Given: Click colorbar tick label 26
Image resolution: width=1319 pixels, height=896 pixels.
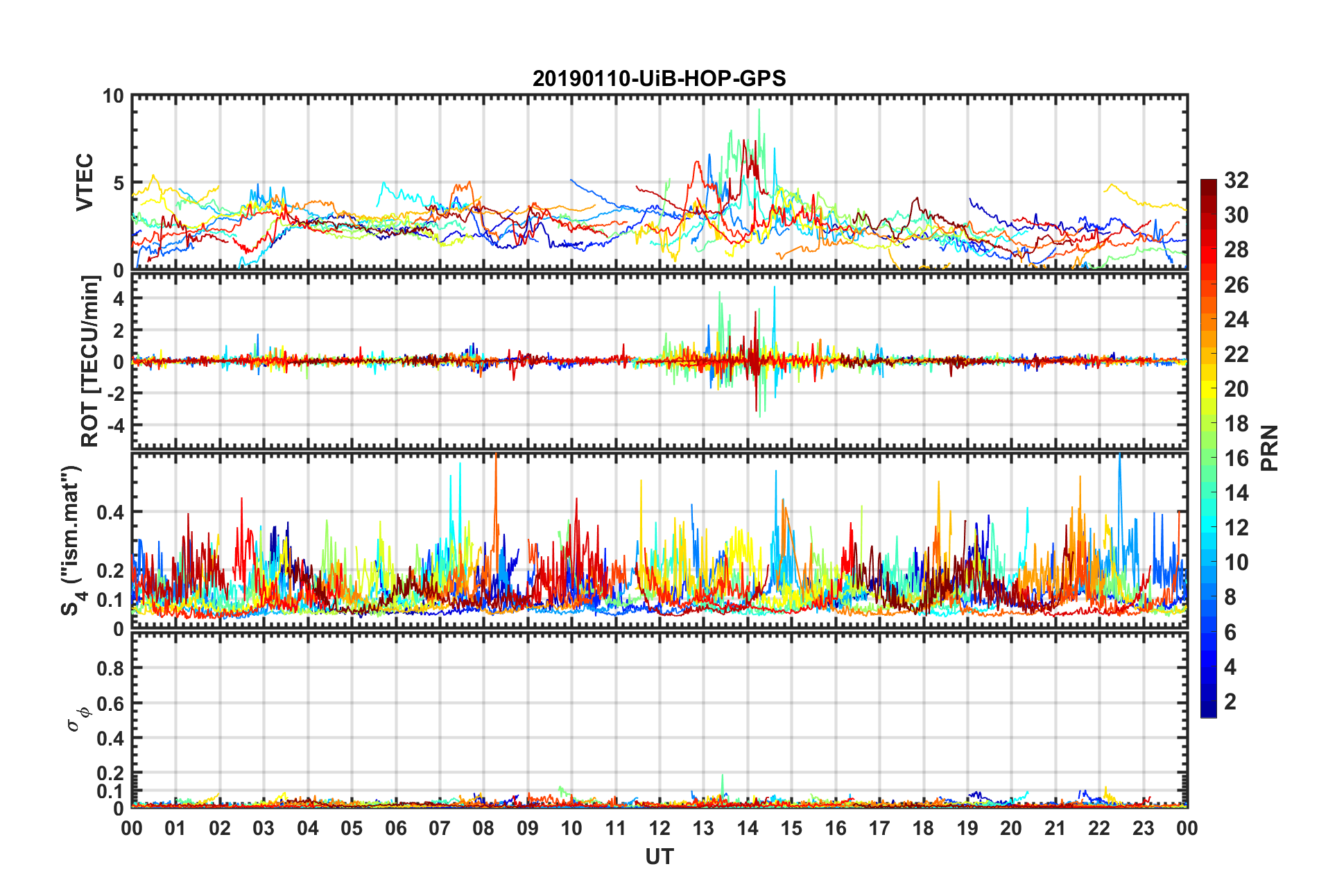Looking at the screenshot, I should tap(1236, 284).
